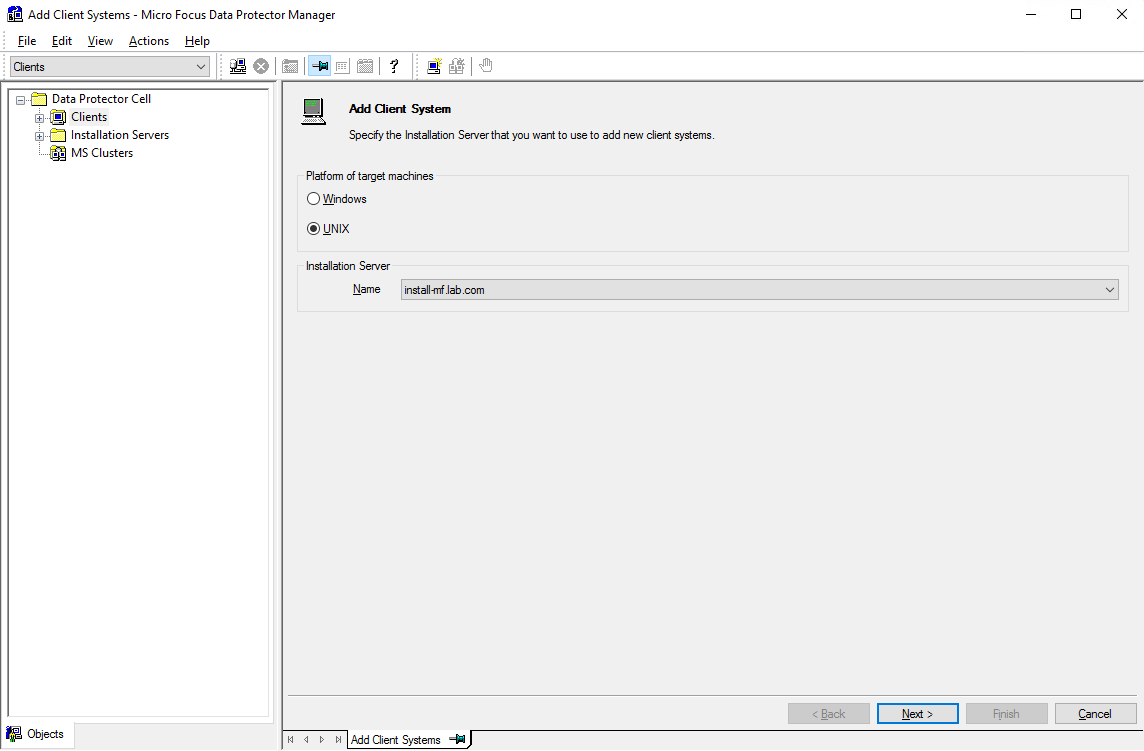Click the pin icon on Add Client Systems tab
This screenshot has width=1144, height=751.
coord(457,739)
